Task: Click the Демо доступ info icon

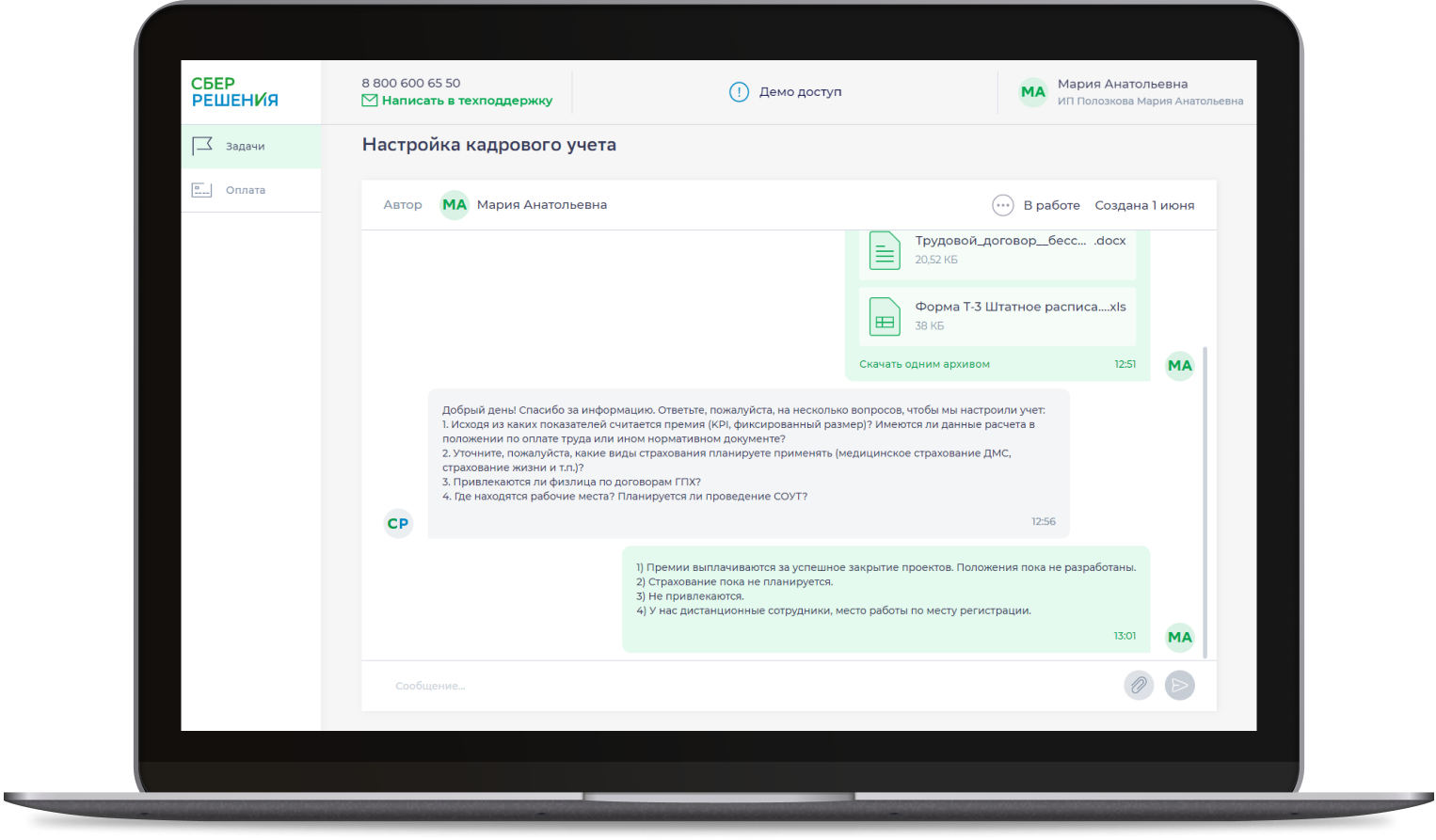Action: coord(739,92)
